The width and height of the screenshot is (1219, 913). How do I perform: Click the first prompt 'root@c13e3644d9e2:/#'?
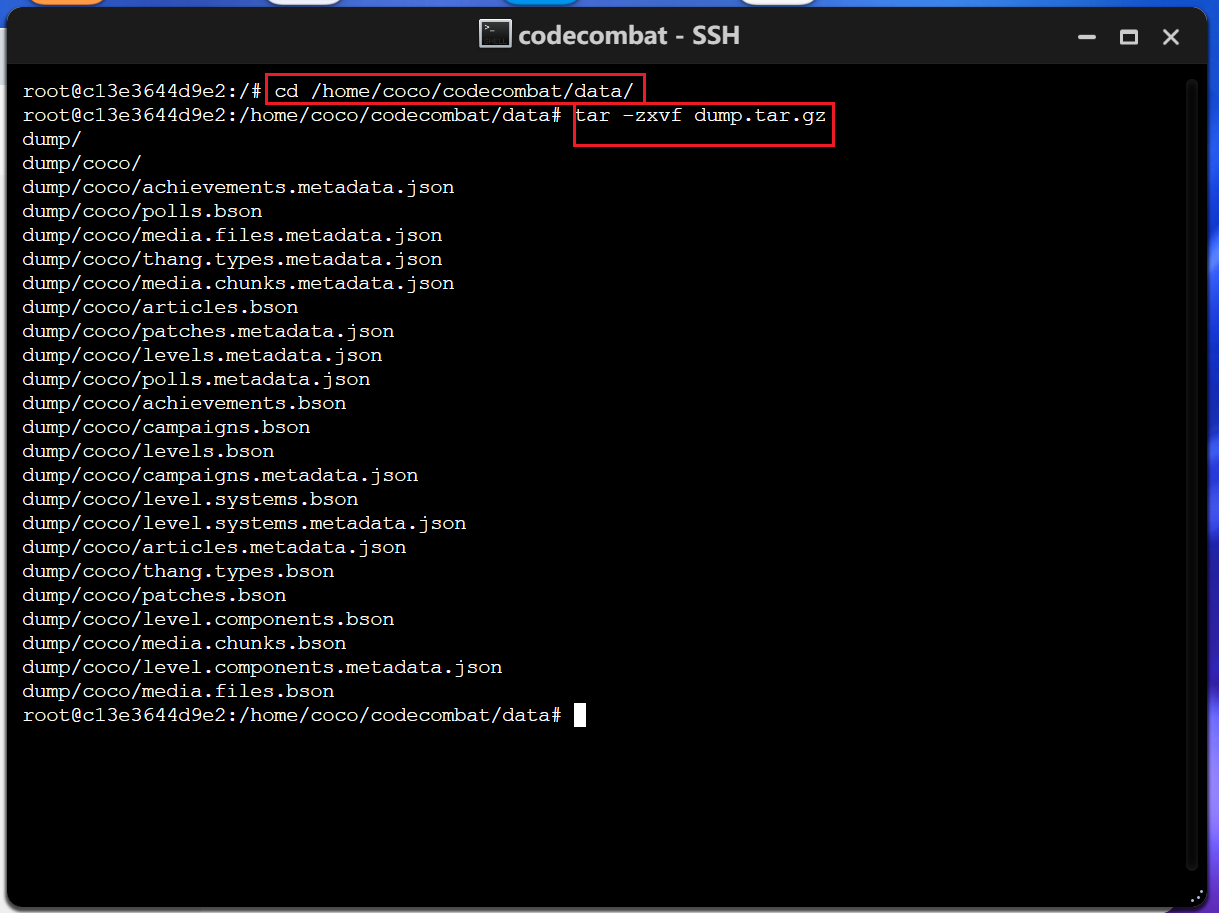coord(142,91)
